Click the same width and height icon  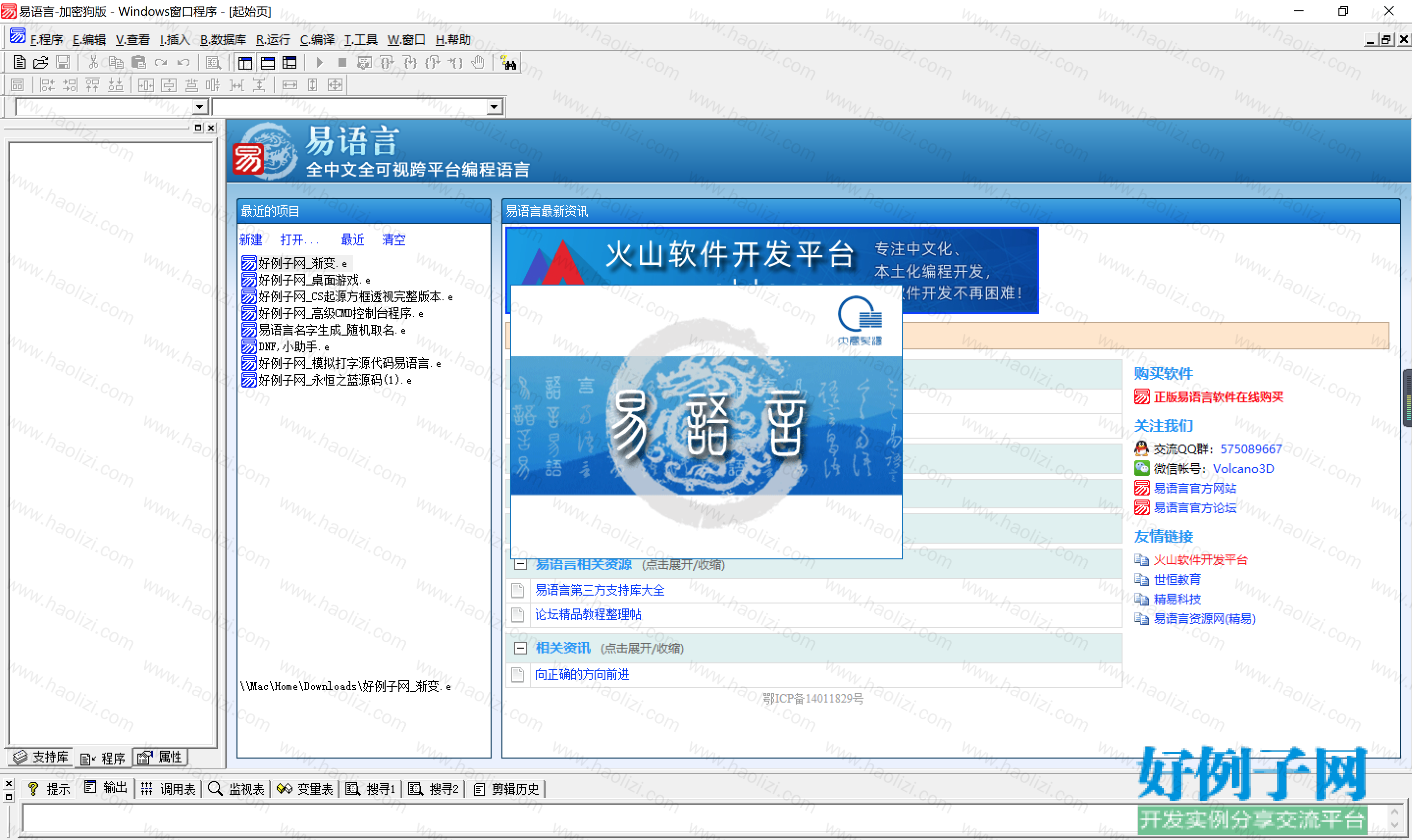[335, 85]
